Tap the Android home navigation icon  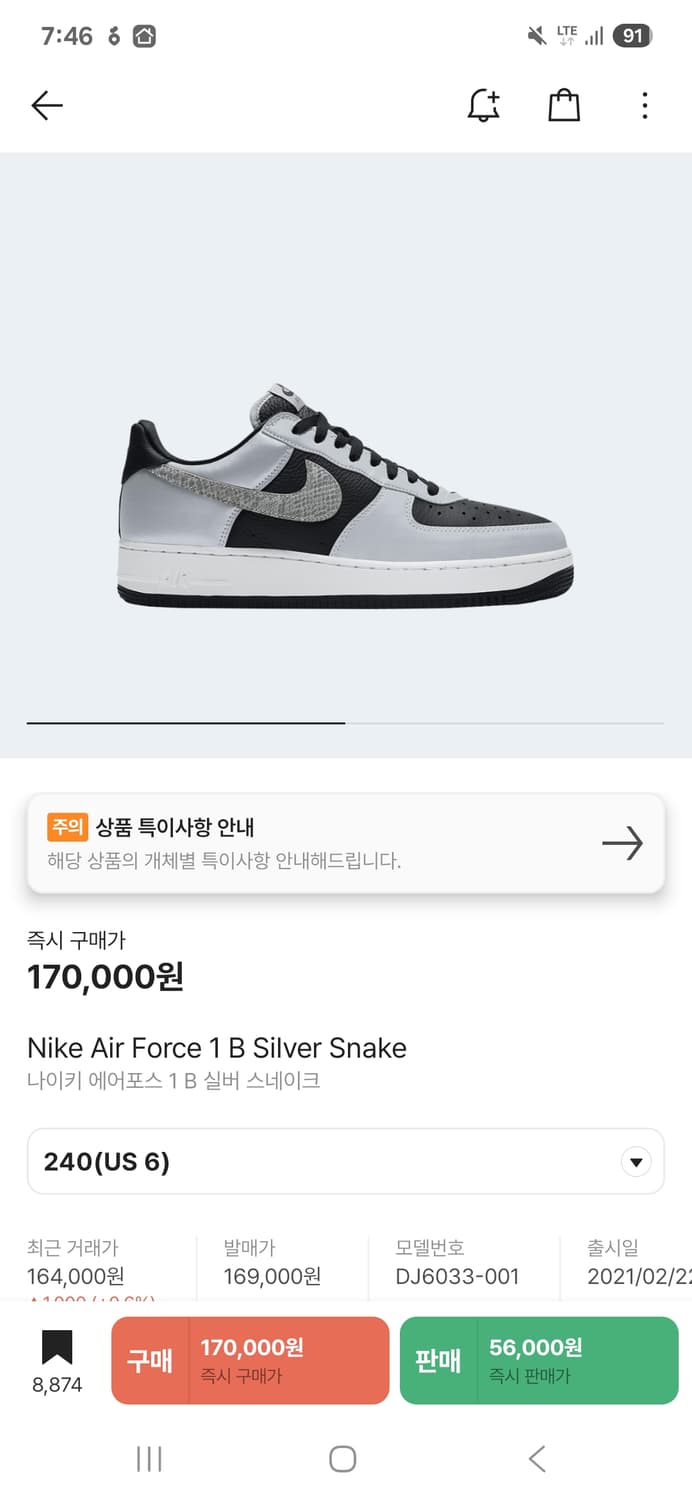[x=343, y=1459]
